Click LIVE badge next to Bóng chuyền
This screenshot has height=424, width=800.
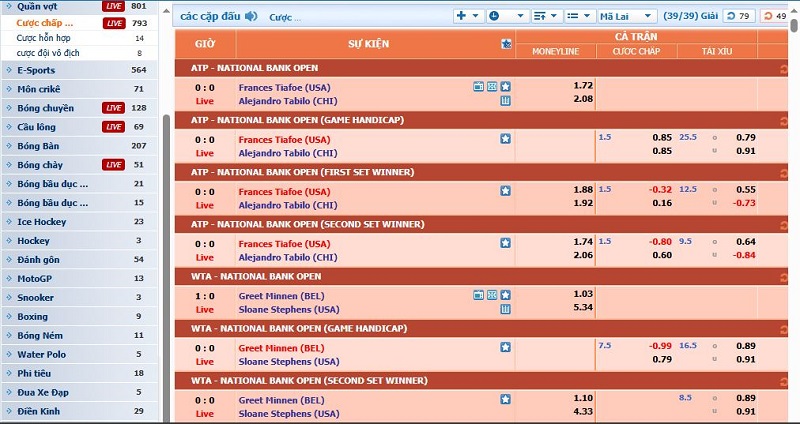(x=113, y=108)
